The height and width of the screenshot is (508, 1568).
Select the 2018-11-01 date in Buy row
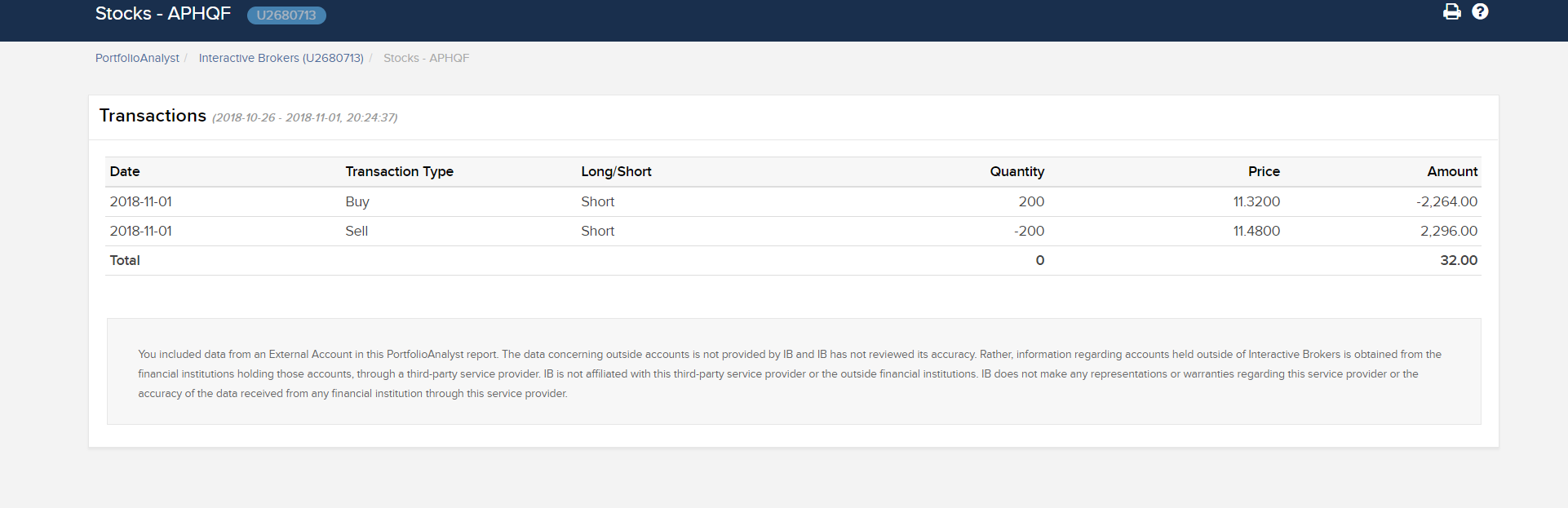(141, 201)
